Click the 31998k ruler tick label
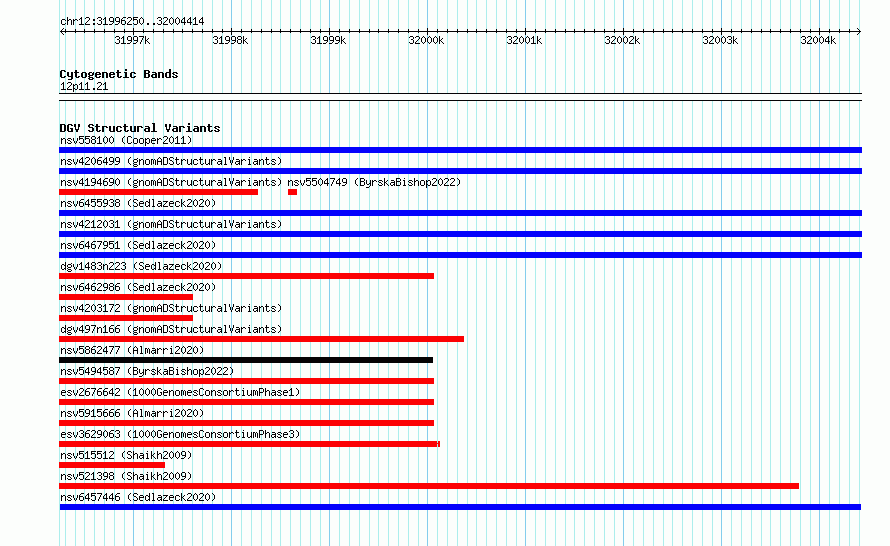Image resolution: width=890 pixels, height=546 pixels. click(230, 40)
